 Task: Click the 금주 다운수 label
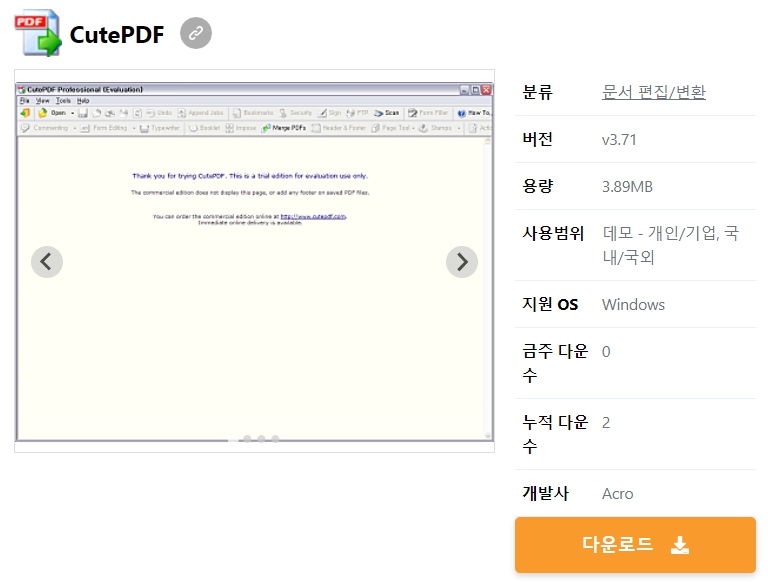coord(555,363)
